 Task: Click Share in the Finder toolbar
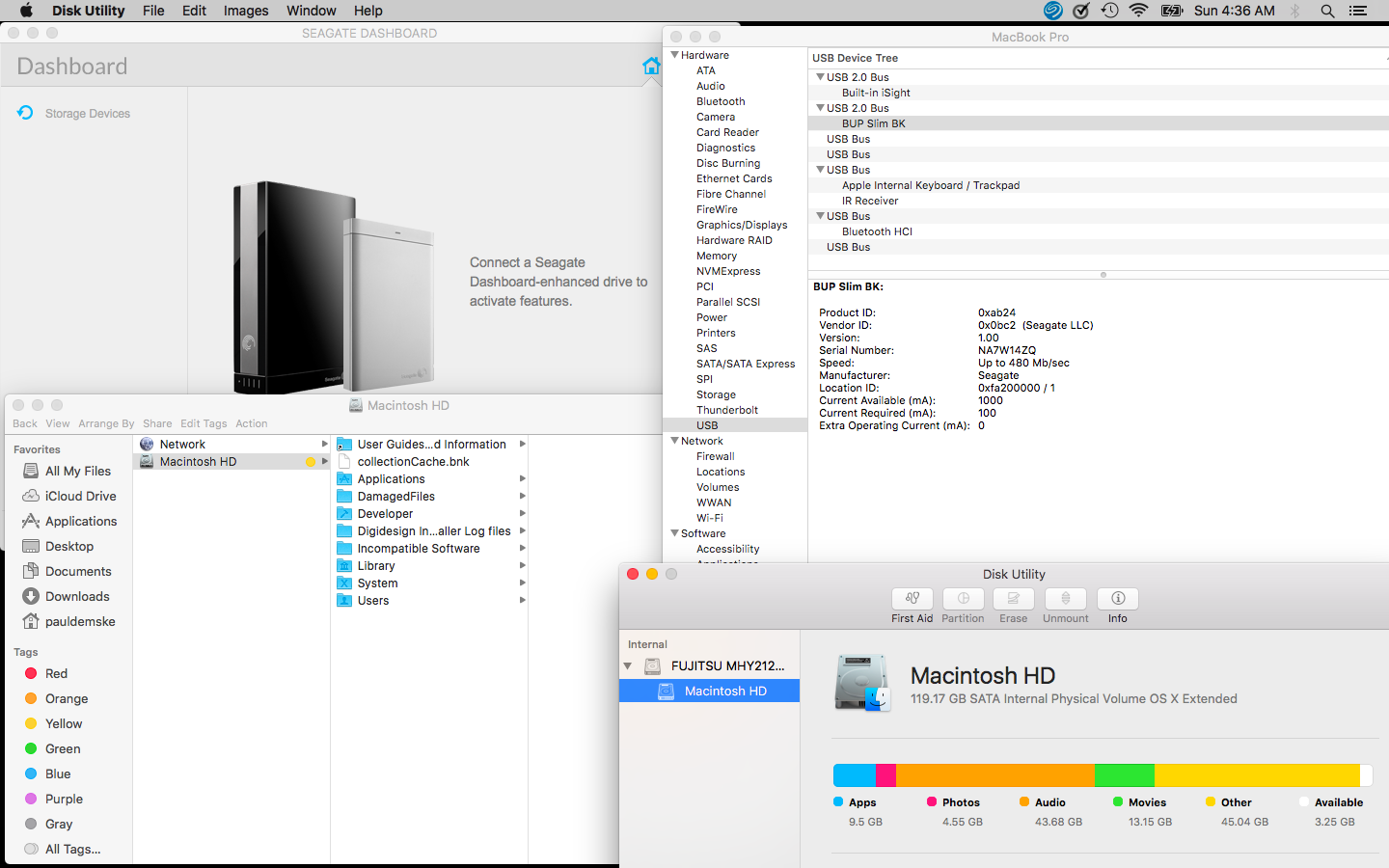[x=157, y=423]
